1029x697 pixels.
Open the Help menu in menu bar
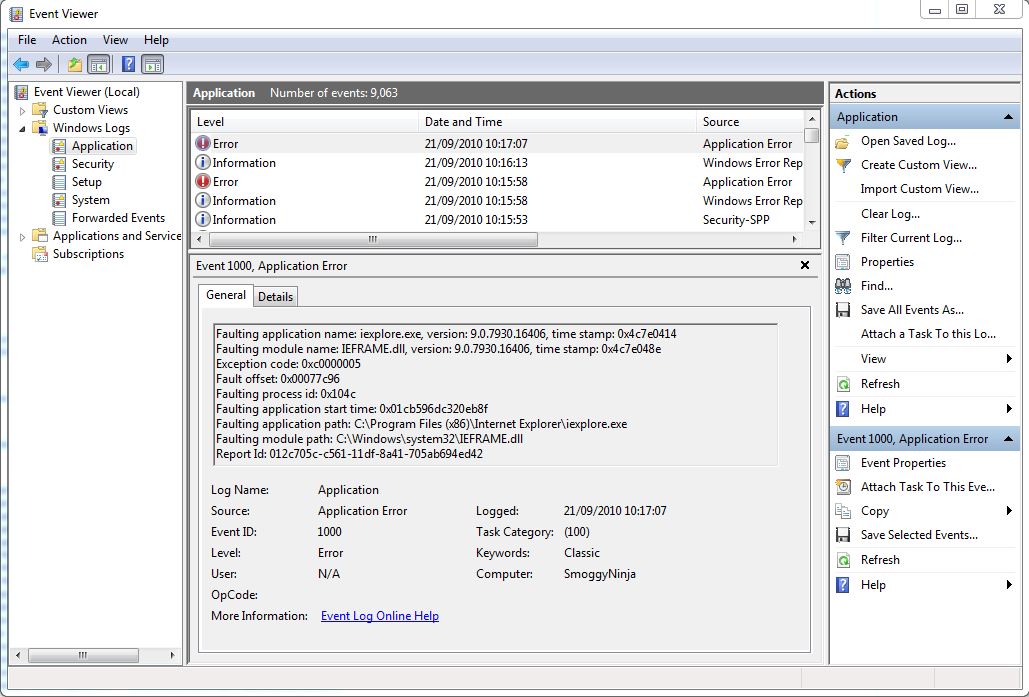156,40
